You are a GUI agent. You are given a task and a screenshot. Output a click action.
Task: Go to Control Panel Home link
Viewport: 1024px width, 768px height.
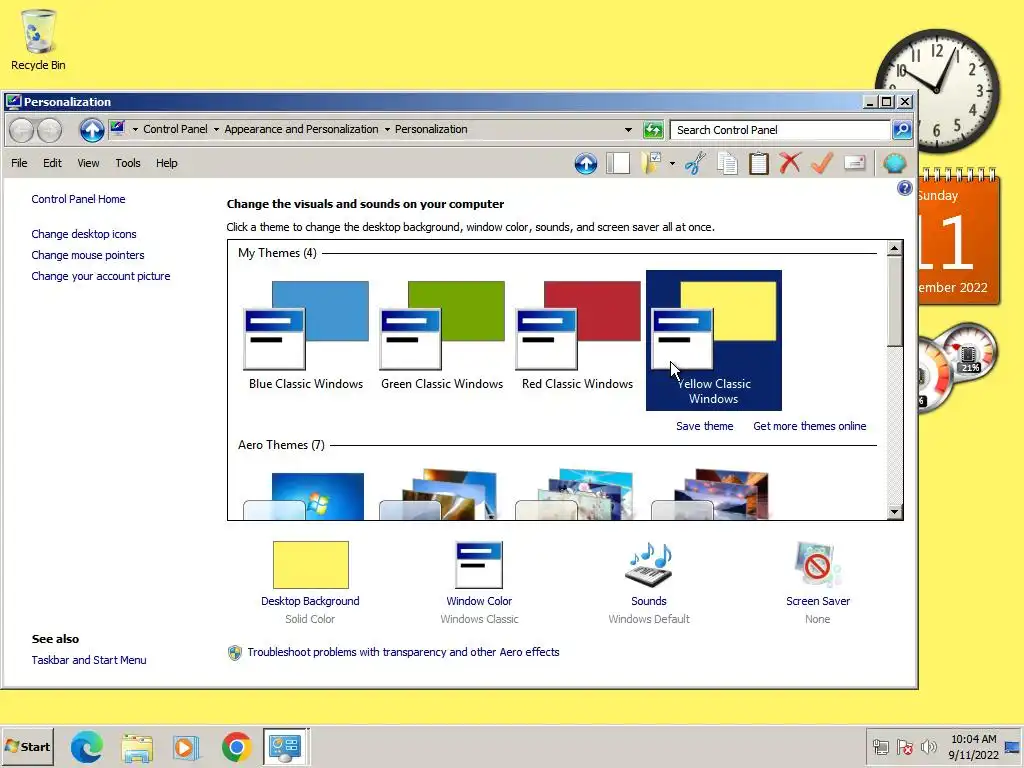[78, 199]
